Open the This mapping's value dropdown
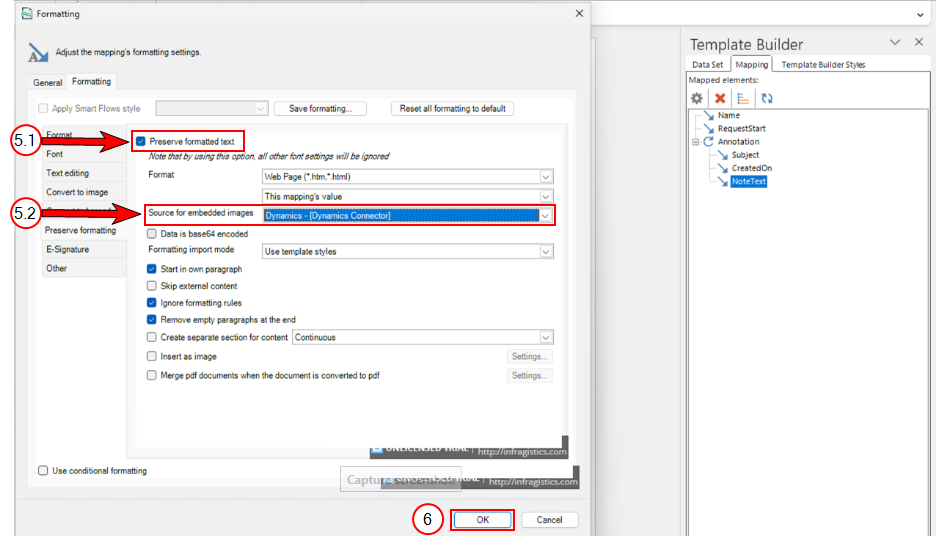 tap(408, 196)
